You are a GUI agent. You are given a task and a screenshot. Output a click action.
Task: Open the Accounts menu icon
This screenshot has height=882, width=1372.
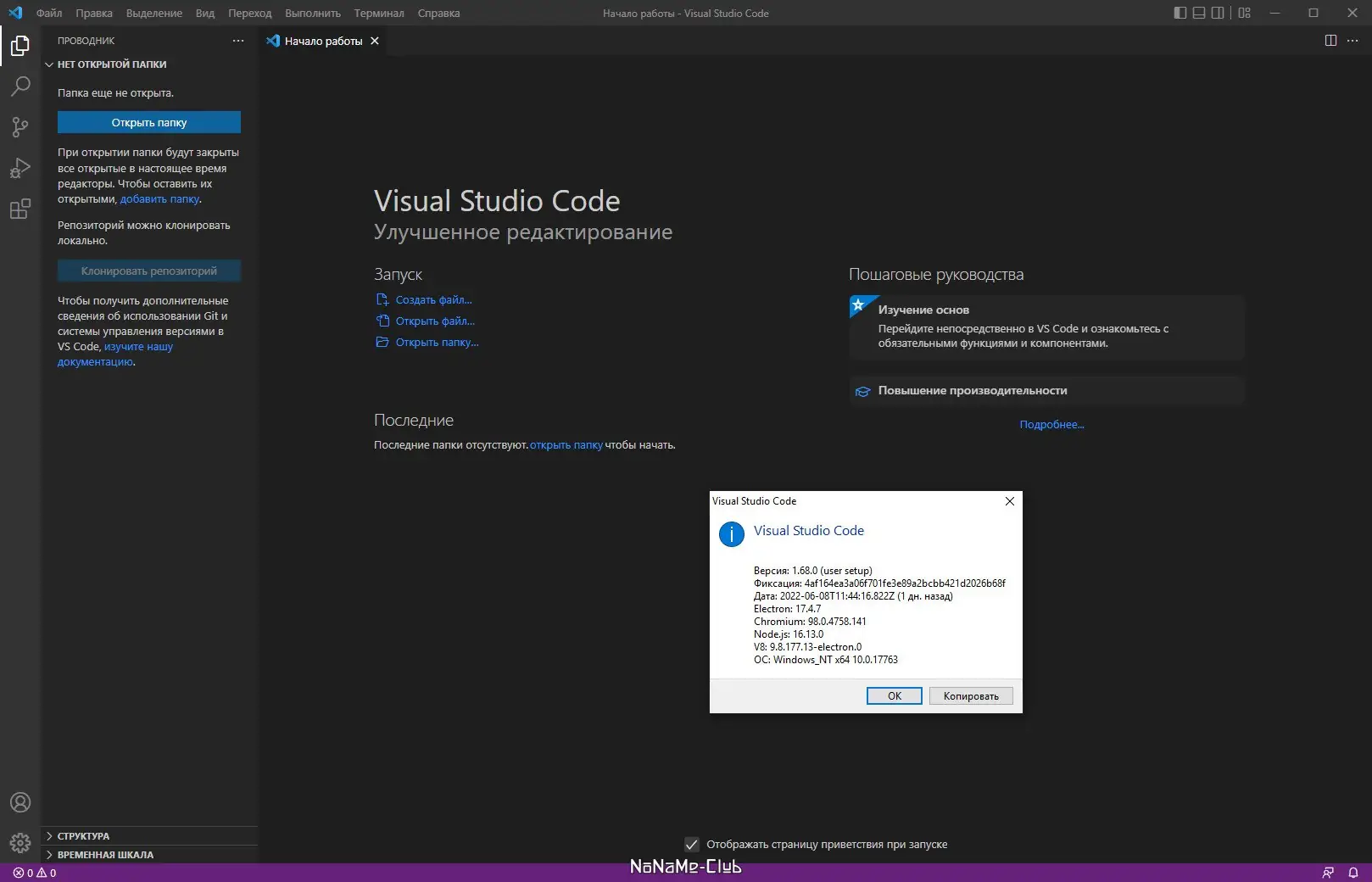(x=20, y=802)
